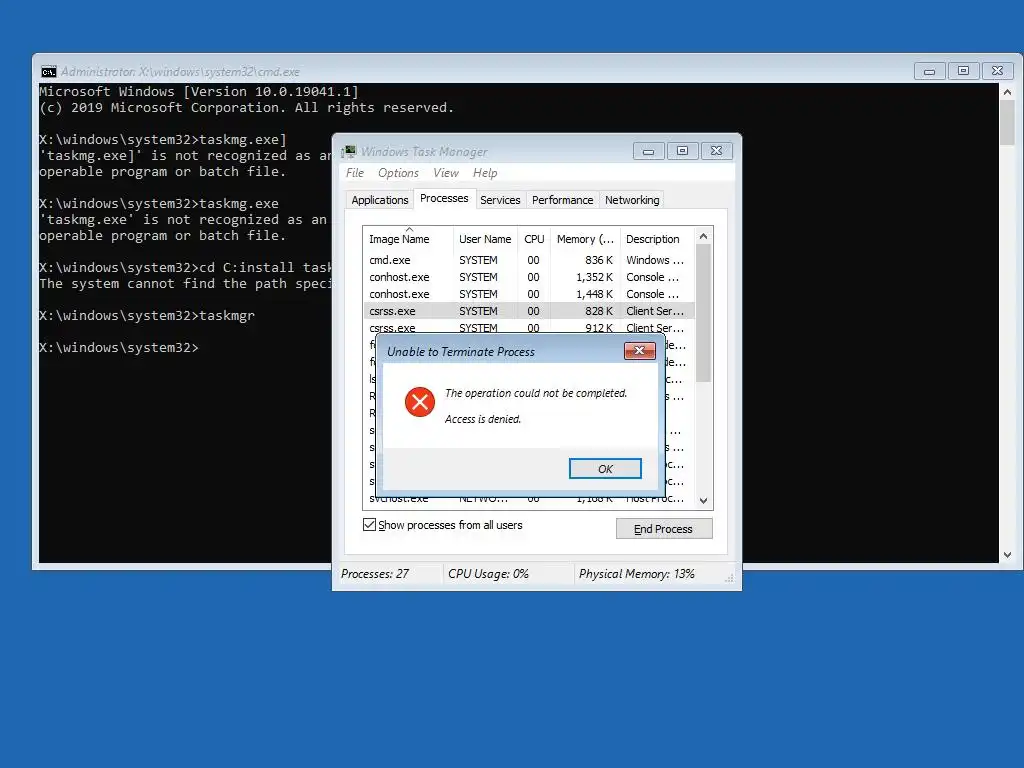1024x768 pixels.
Task: Select the csrss.exe row with 912 K
Action: pos(529,327)
